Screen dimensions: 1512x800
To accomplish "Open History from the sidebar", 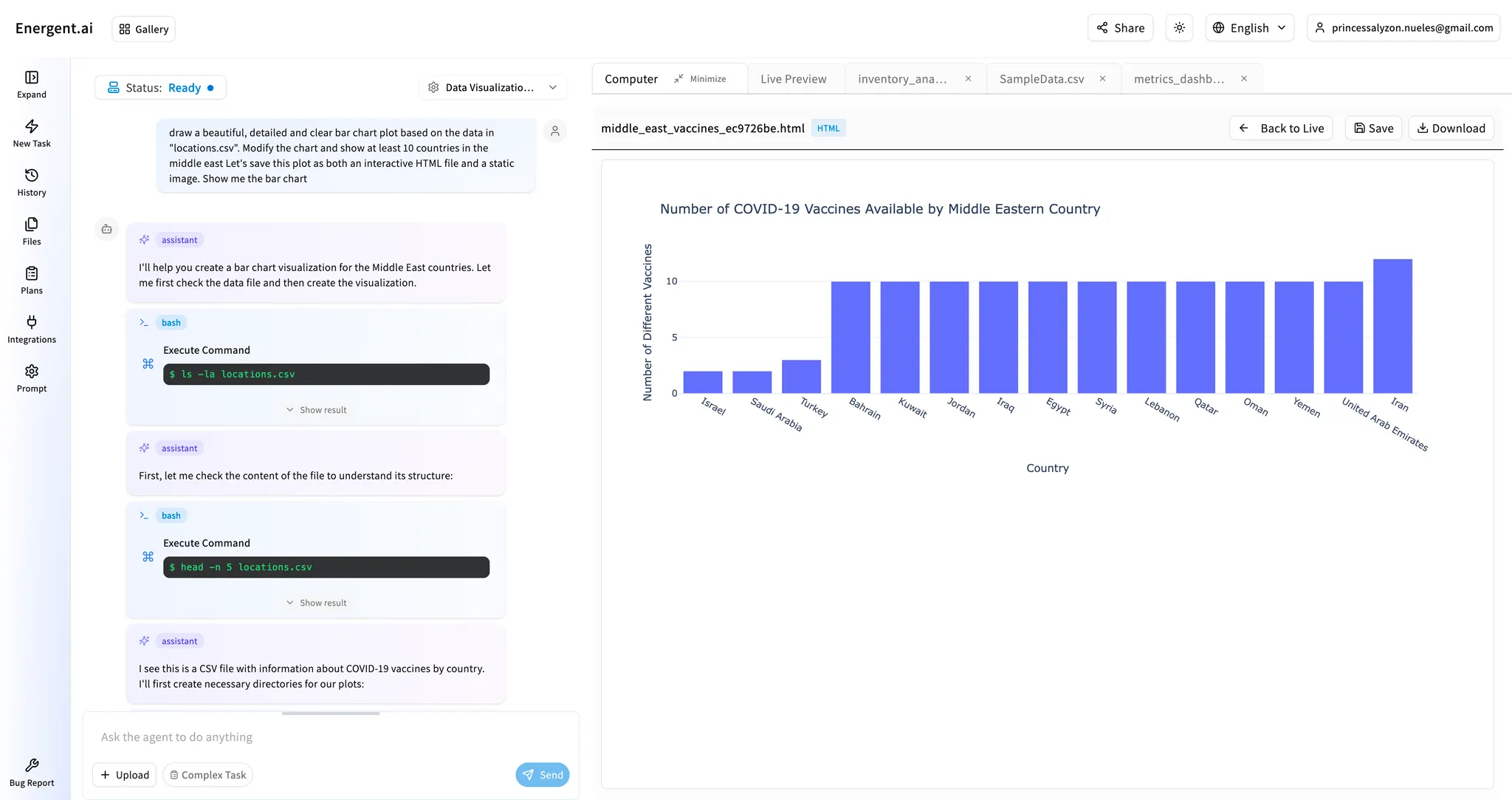I will pos(31,182).
